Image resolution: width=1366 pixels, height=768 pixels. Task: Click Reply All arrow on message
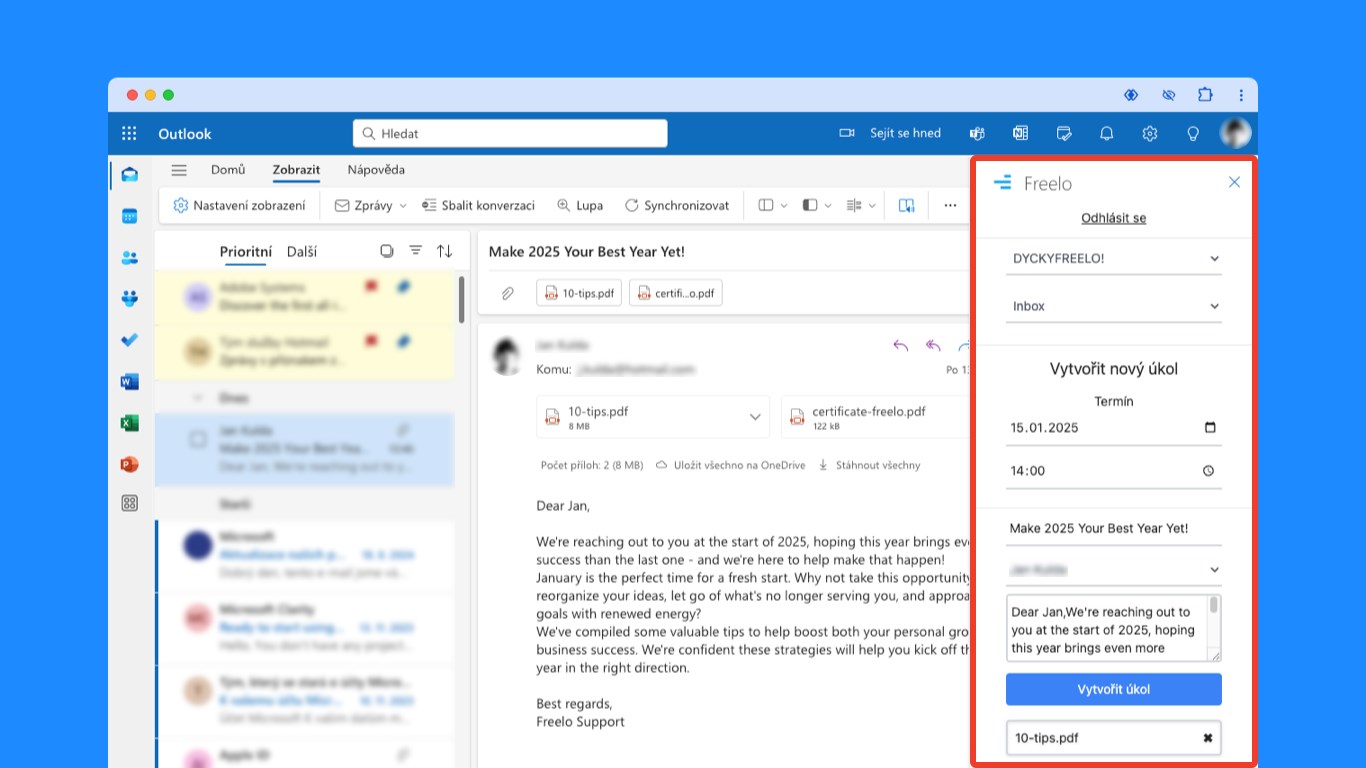pyautogui.click(x=933, y=346)
